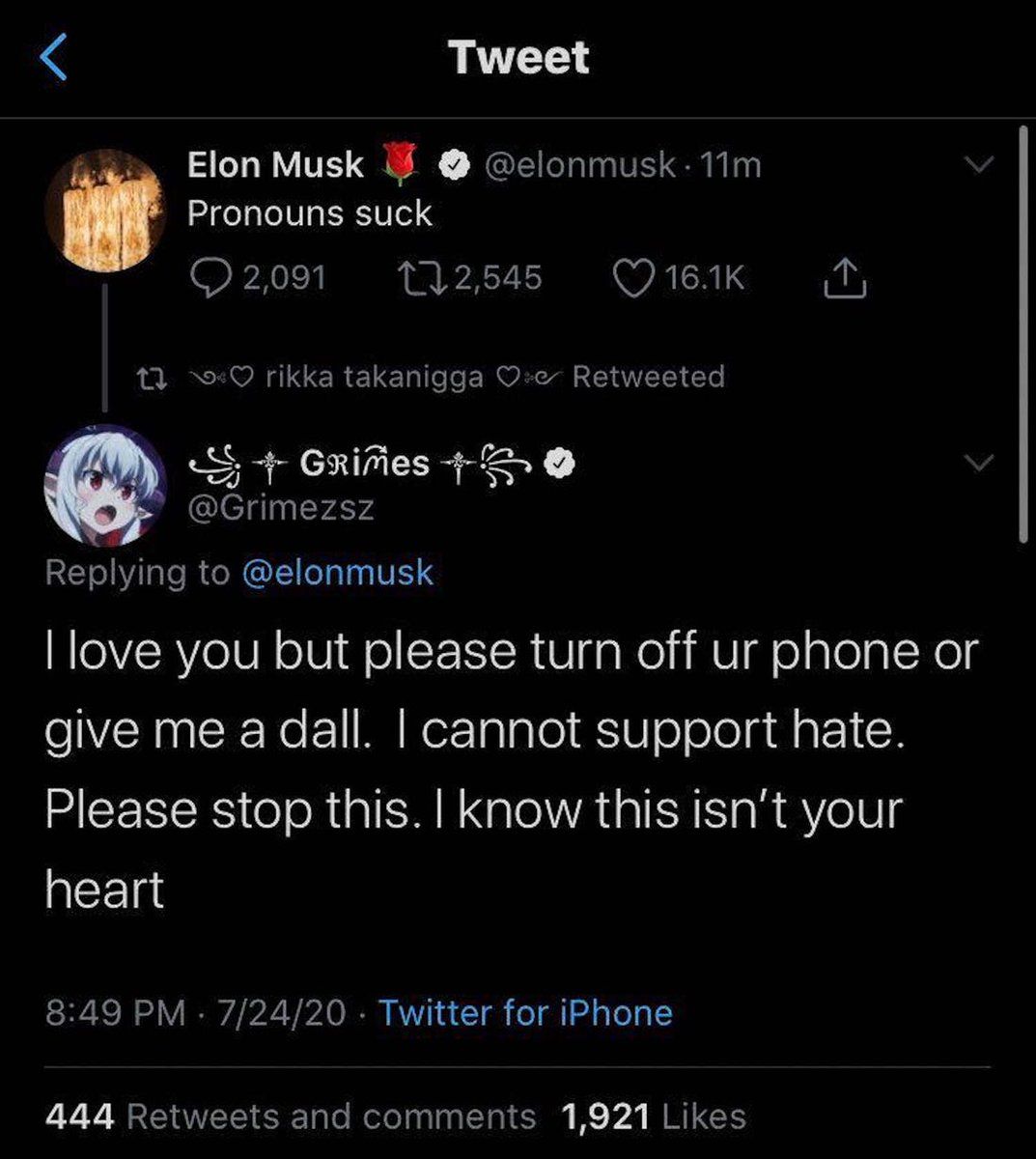
Task: Expand options chevron on the Grimes reply
Action: pyautogui.click(x=979, y=464)
